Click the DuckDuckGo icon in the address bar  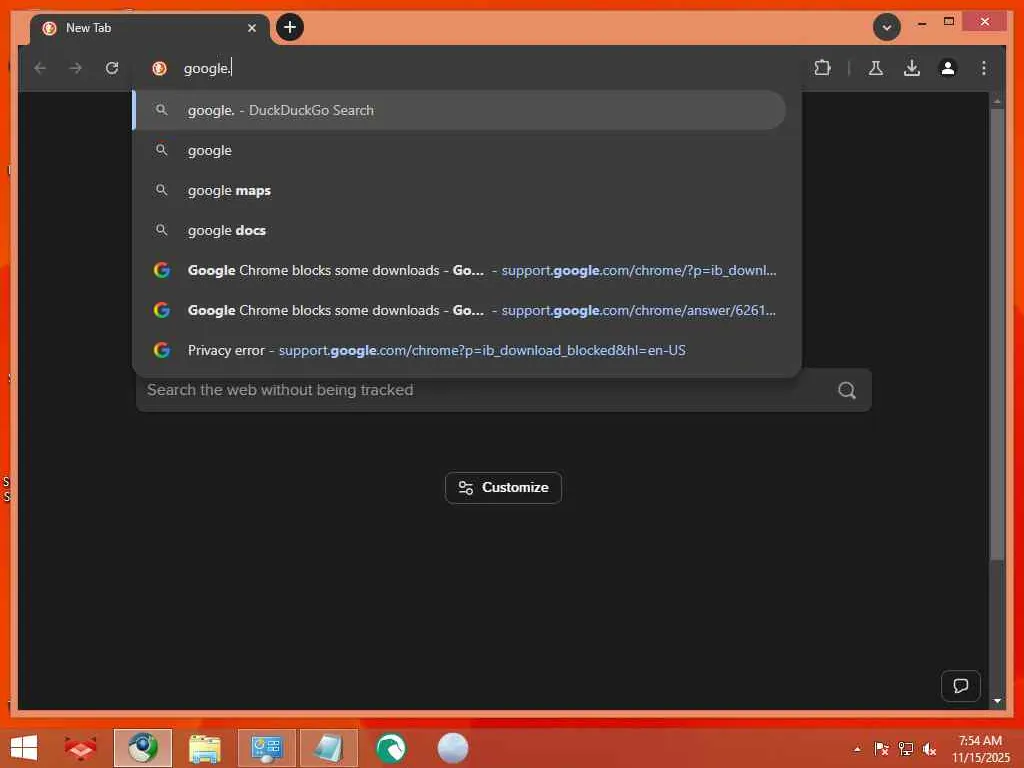[x=159, y=69]
